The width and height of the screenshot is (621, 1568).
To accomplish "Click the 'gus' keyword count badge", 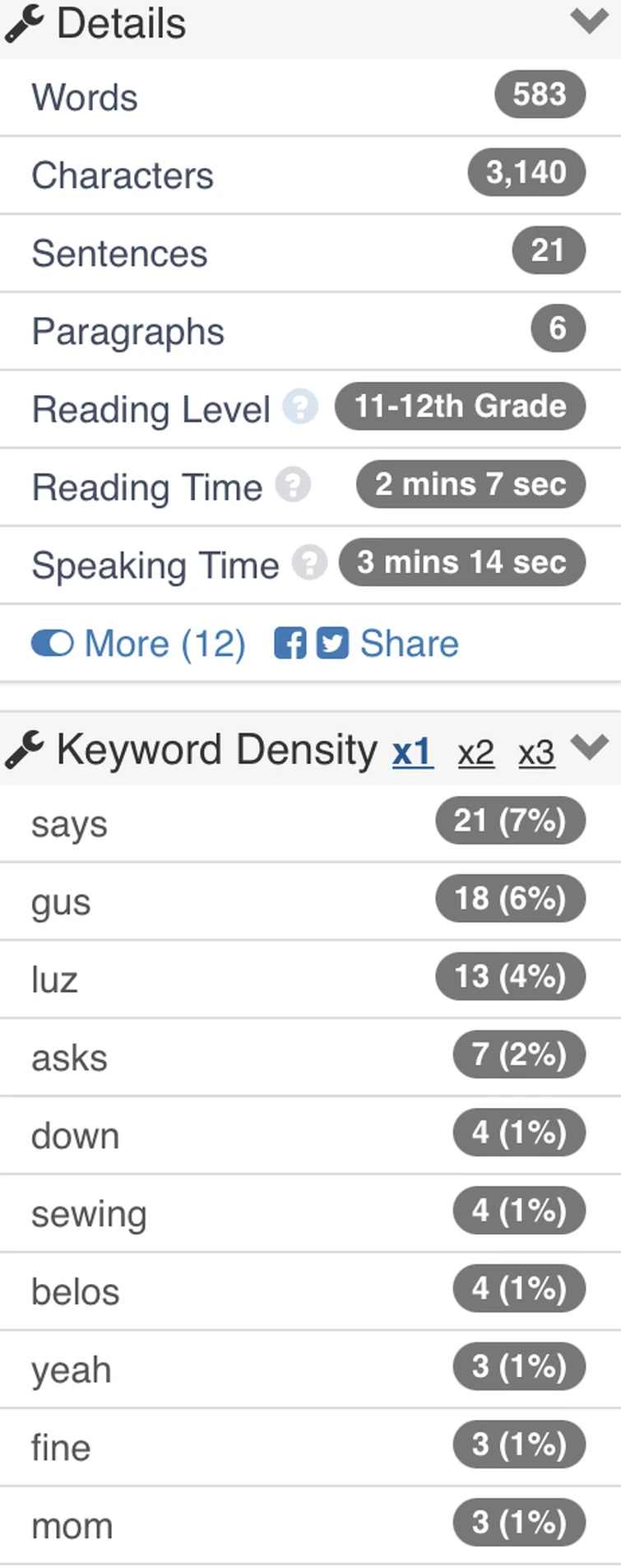I will click(x=510, y=898).
